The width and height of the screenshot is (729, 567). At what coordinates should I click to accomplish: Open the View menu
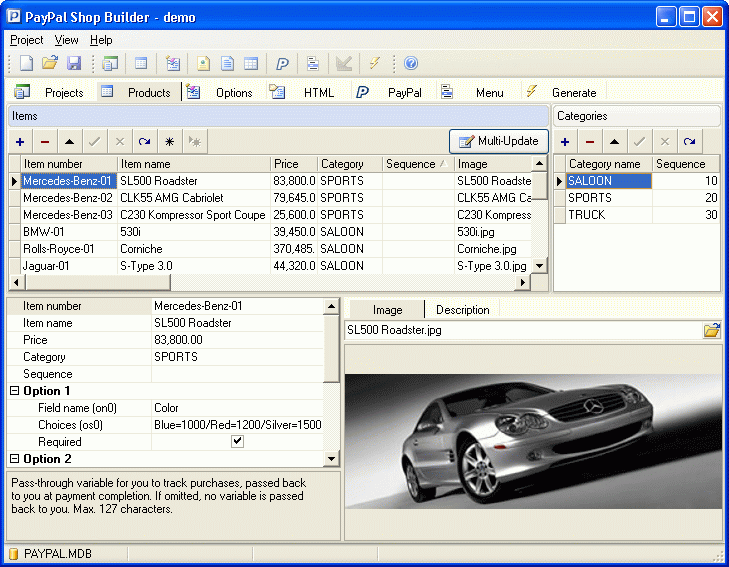pos(66,40)
